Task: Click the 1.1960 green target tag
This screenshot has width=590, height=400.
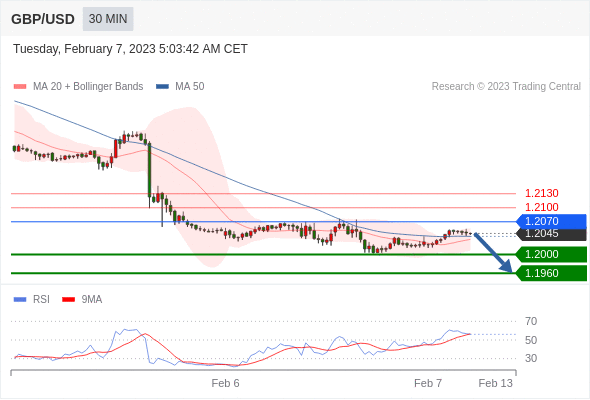Action: [551, 273]
